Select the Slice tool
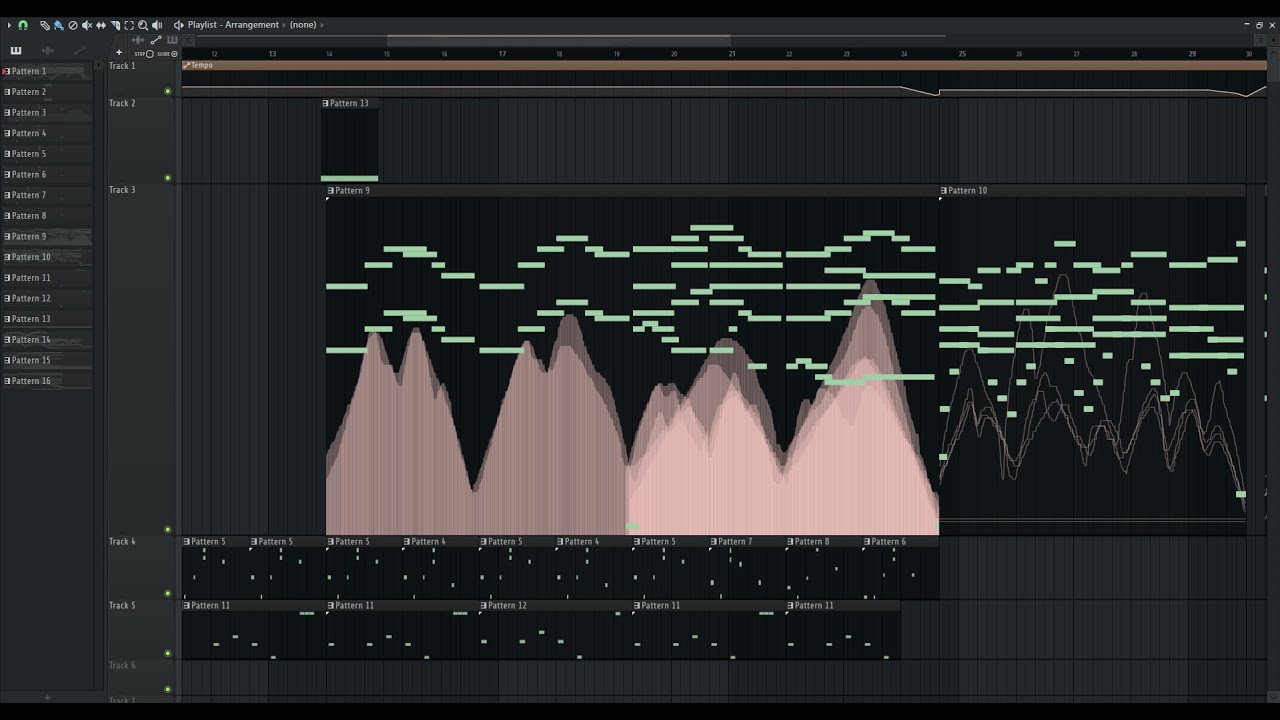This screenshot has height=720, width=1280. (x=115, y=25)
